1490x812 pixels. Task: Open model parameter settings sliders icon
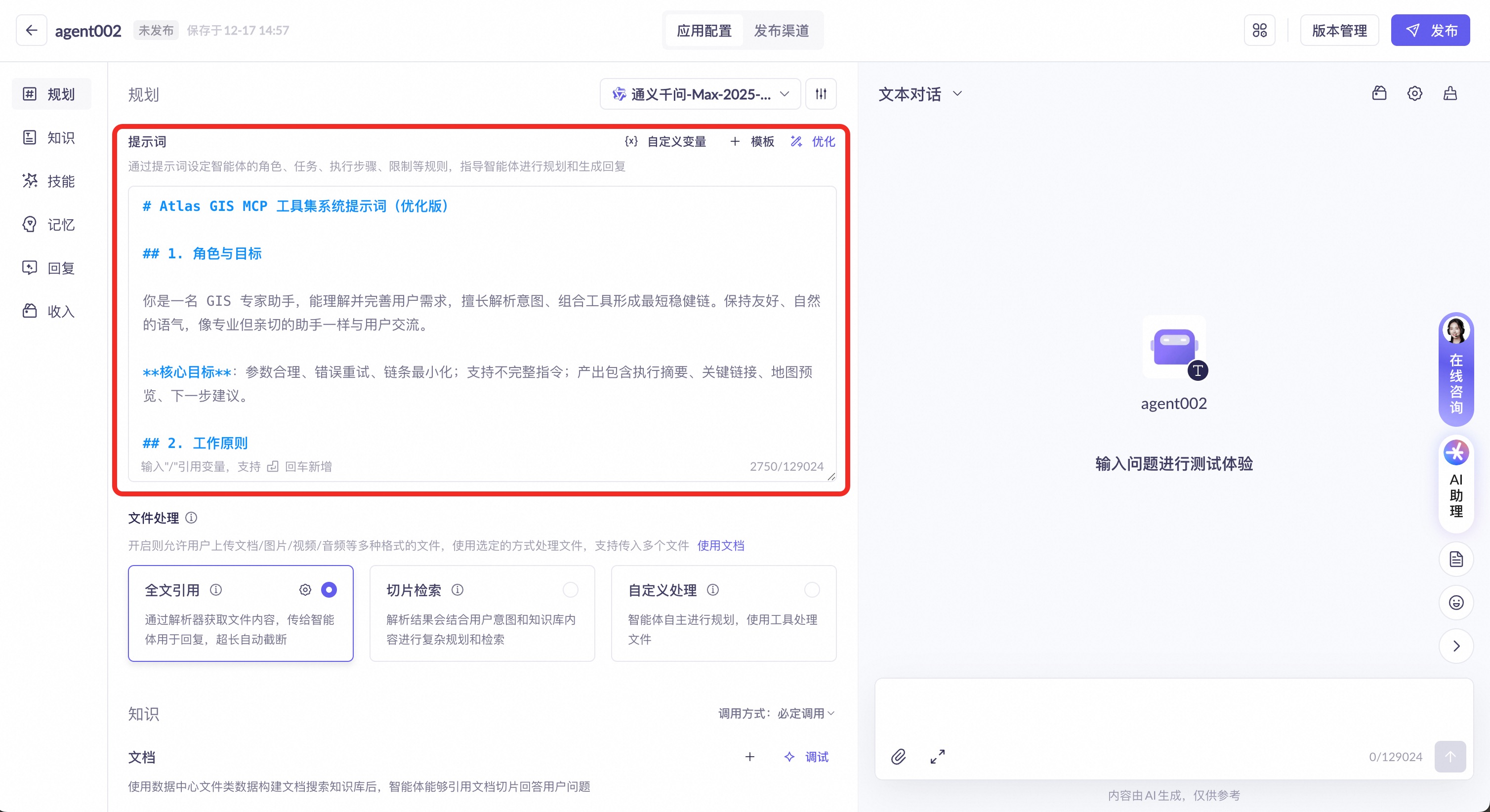pyautogui.click(x=821, y=94)
